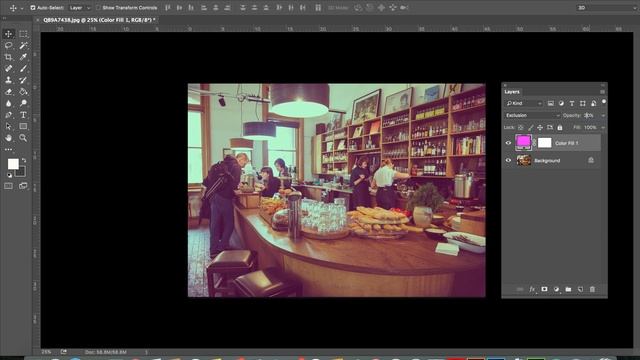
Task: Open the Edit Toolbar three-dots menu
Action: point(9,150)
